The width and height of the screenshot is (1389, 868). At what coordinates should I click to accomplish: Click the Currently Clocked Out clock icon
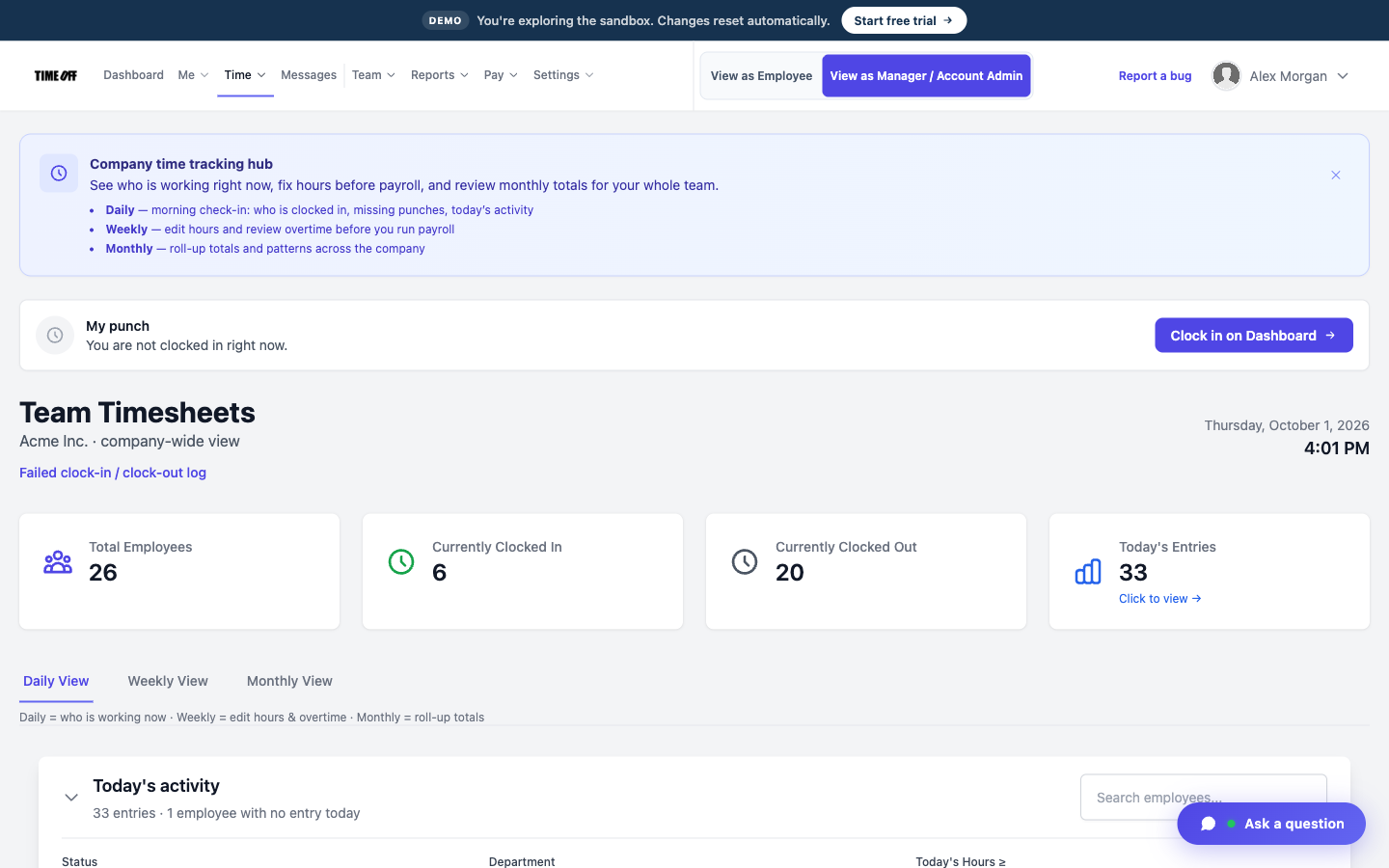745,561
